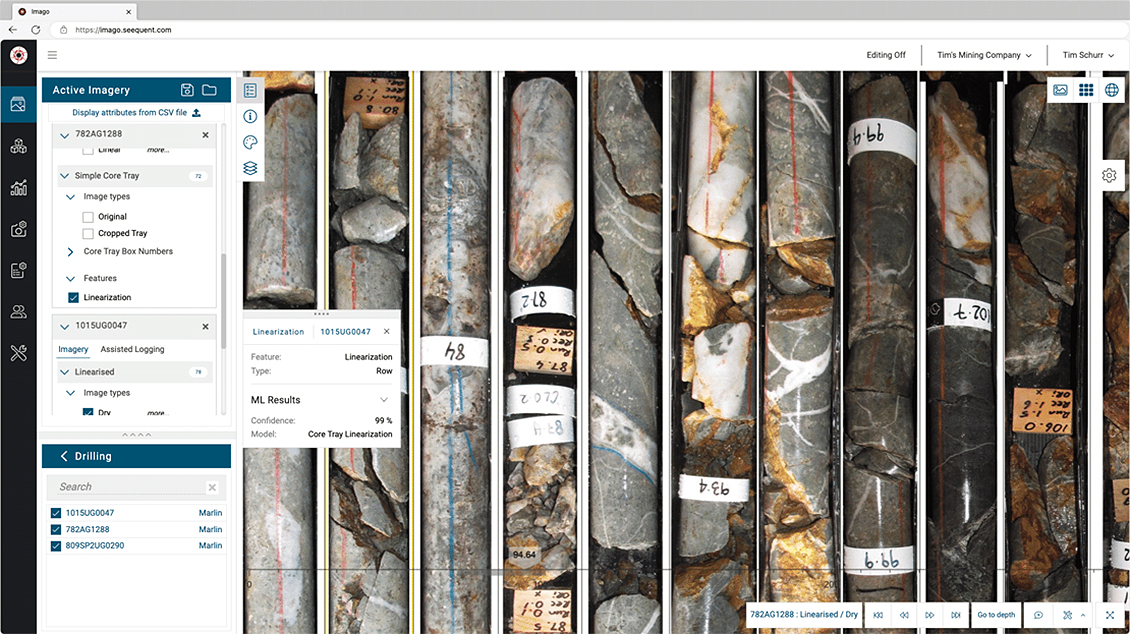Enable the Original image type checkbox

coord(88,216)
